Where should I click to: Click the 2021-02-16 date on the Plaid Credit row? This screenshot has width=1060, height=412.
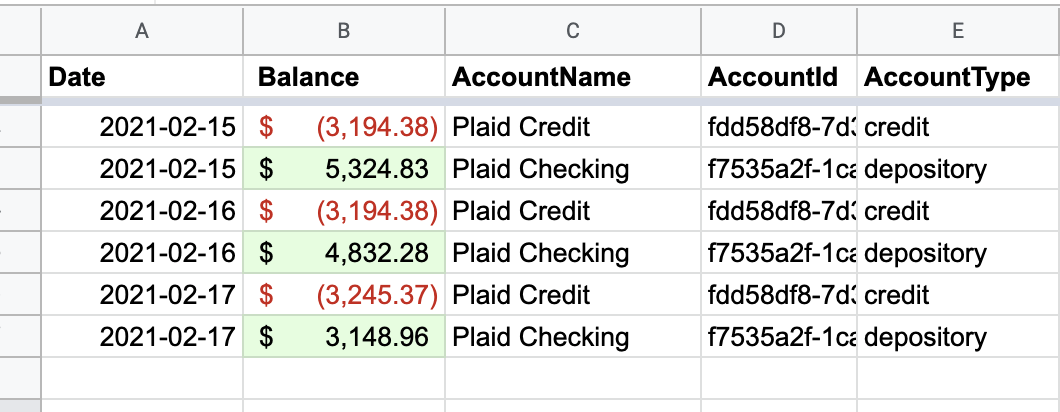142,210
